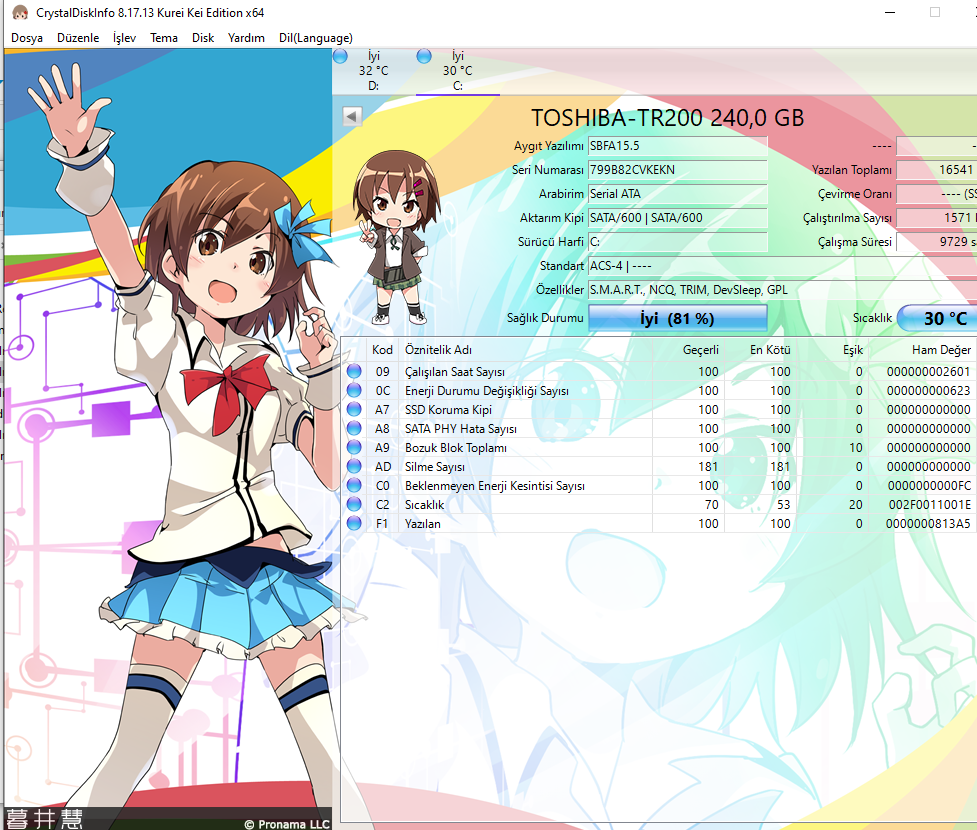Image resolution: width=977 pixels, height=830 pixels.
Task: Click status orb for Çalışılan Saat Sayısı row
Action: coord(354,371)
